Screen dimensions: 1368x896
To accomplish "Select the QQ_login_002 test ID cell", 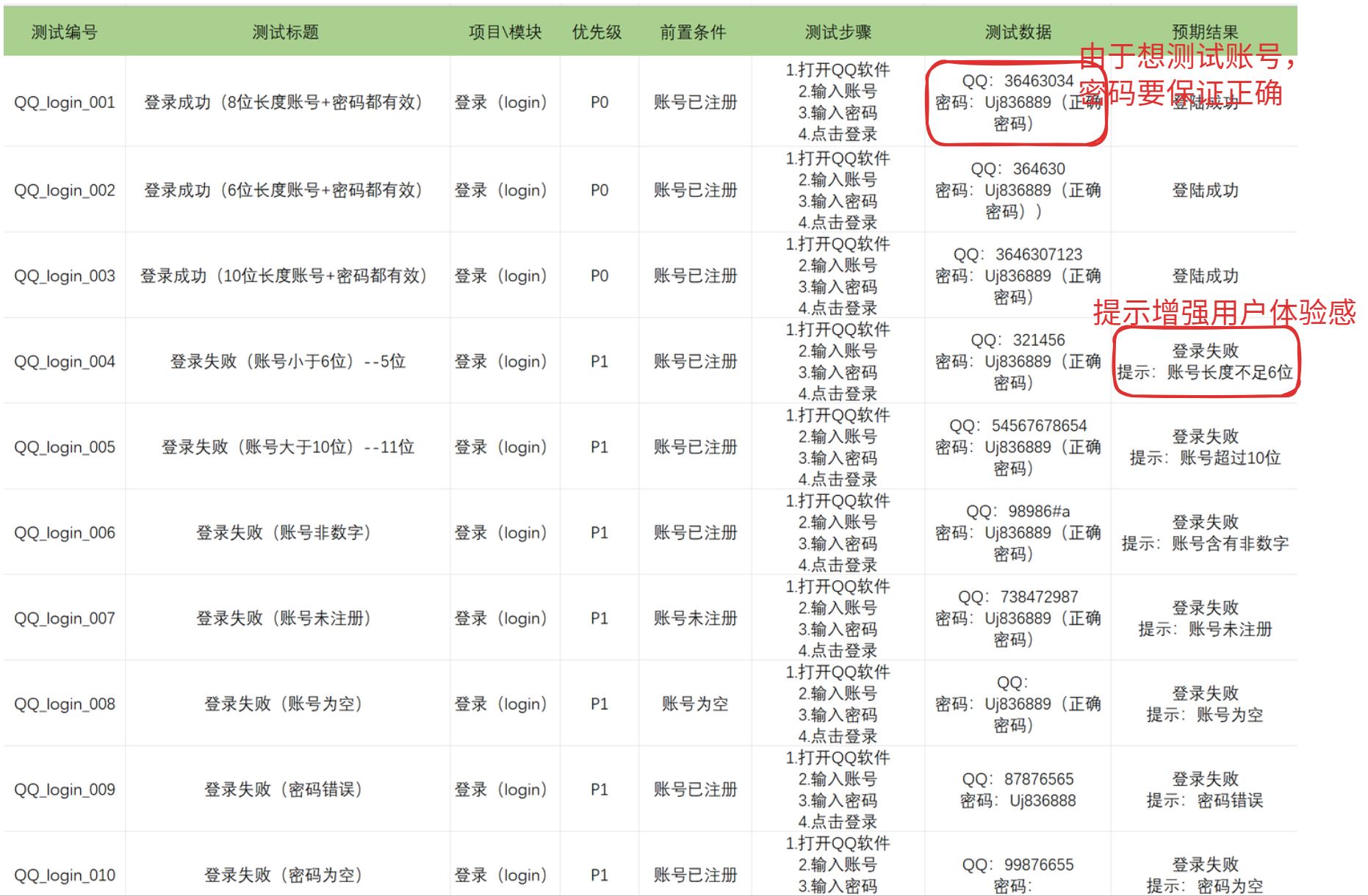I will point(65,190).
